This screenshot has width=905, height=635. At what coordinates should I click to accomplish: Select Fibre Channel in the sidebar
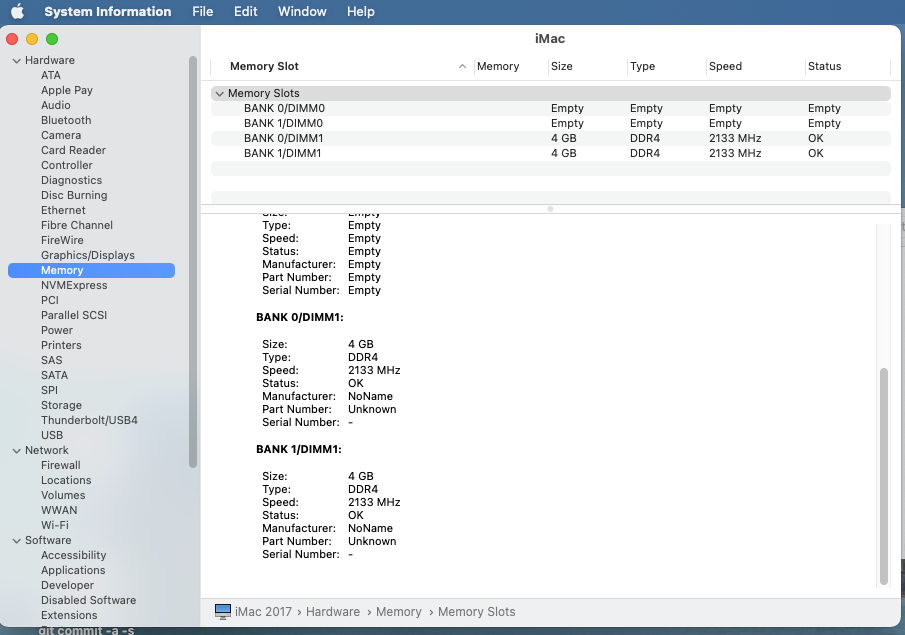click(77, 226)
